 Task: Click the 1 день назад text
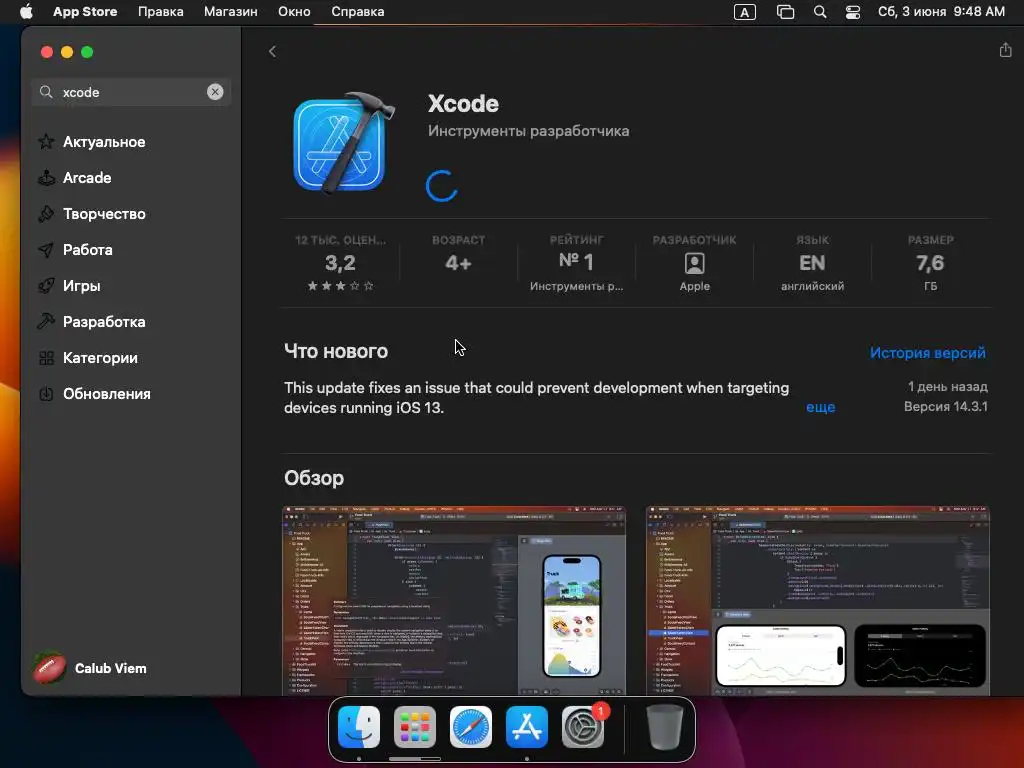click(948, 387)
